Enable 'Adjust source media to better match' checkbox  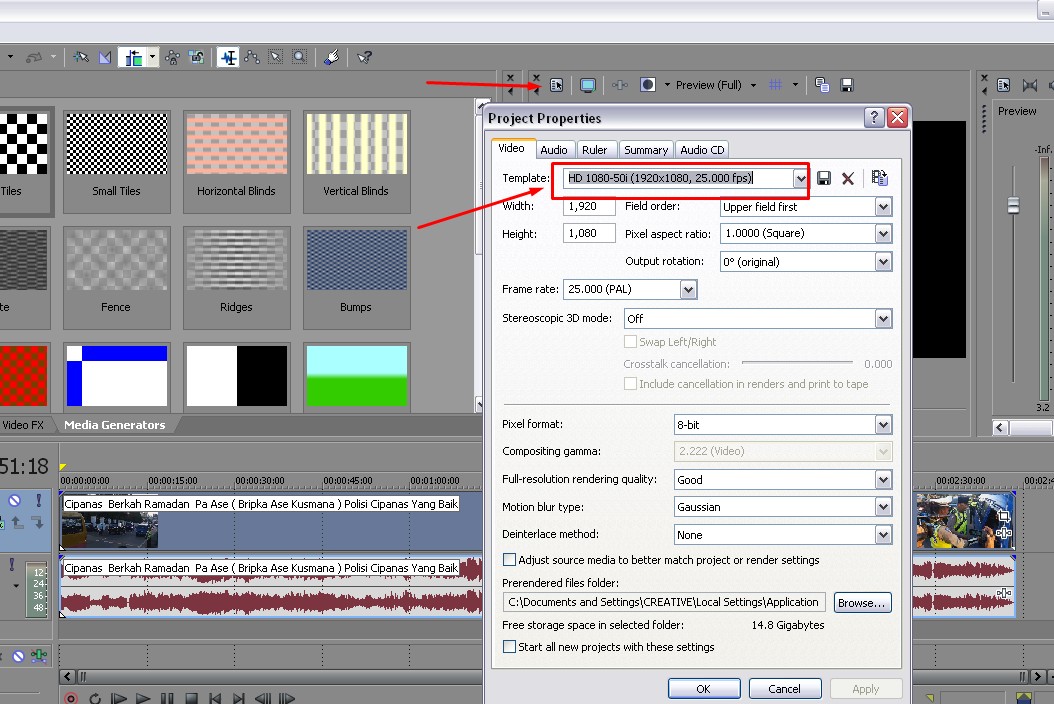tap(510, 560)
